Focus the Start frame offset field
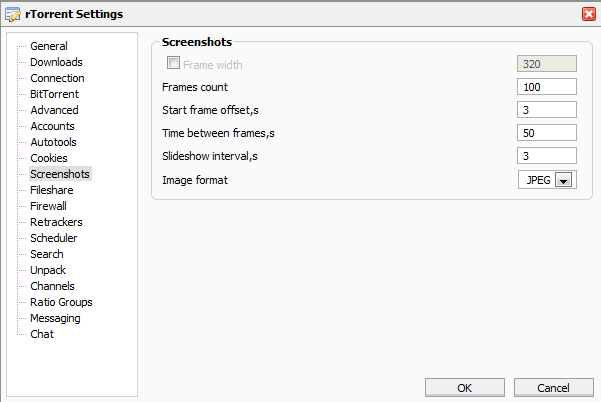Viewport: 601px width, 402px height. point(547,110)
